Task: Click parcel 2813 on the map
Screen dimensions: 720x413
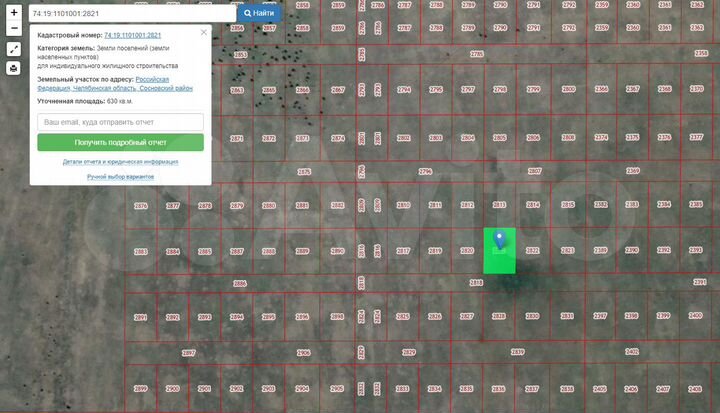Action: [500, 205]
